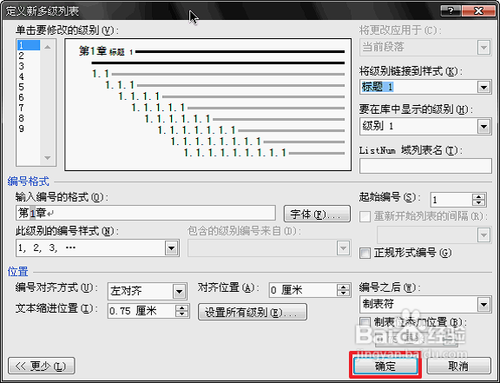Select level 6 in the level list
The width and height of the screenshot is (500, 383).
click(29, 97)
